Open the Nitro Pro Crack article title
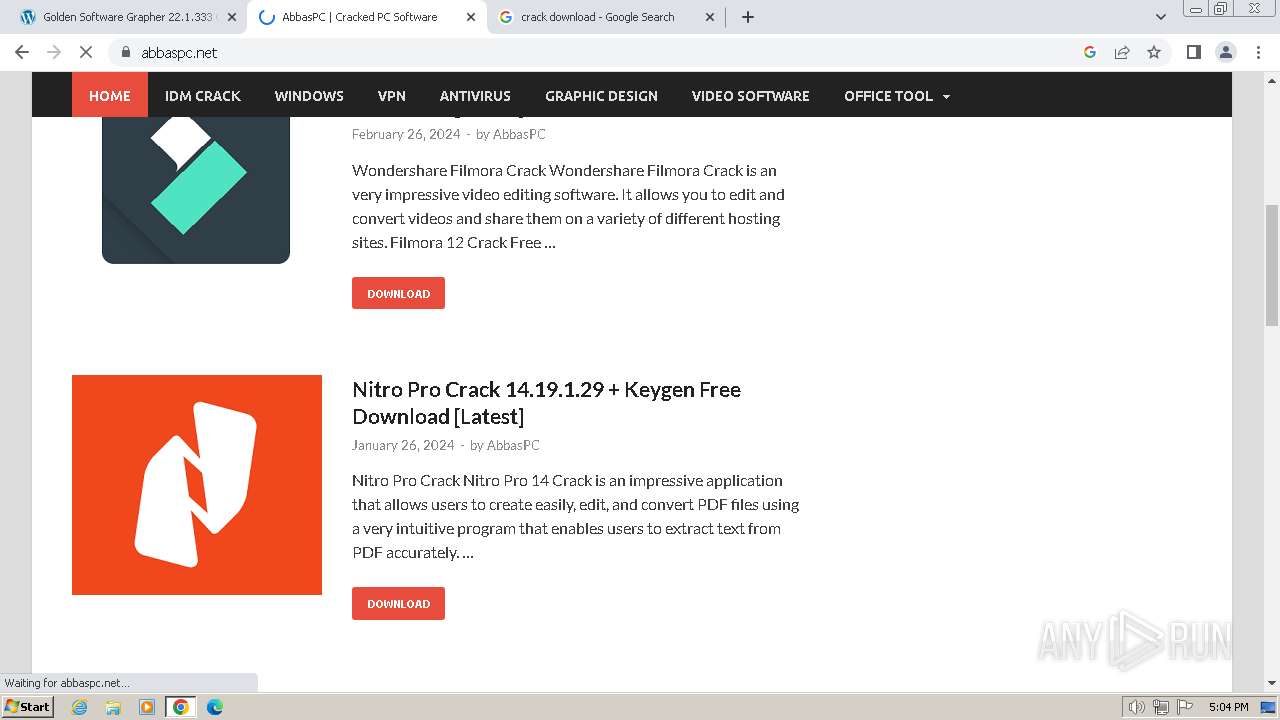Screen dimensions: 1280x720 pos(546,403)
